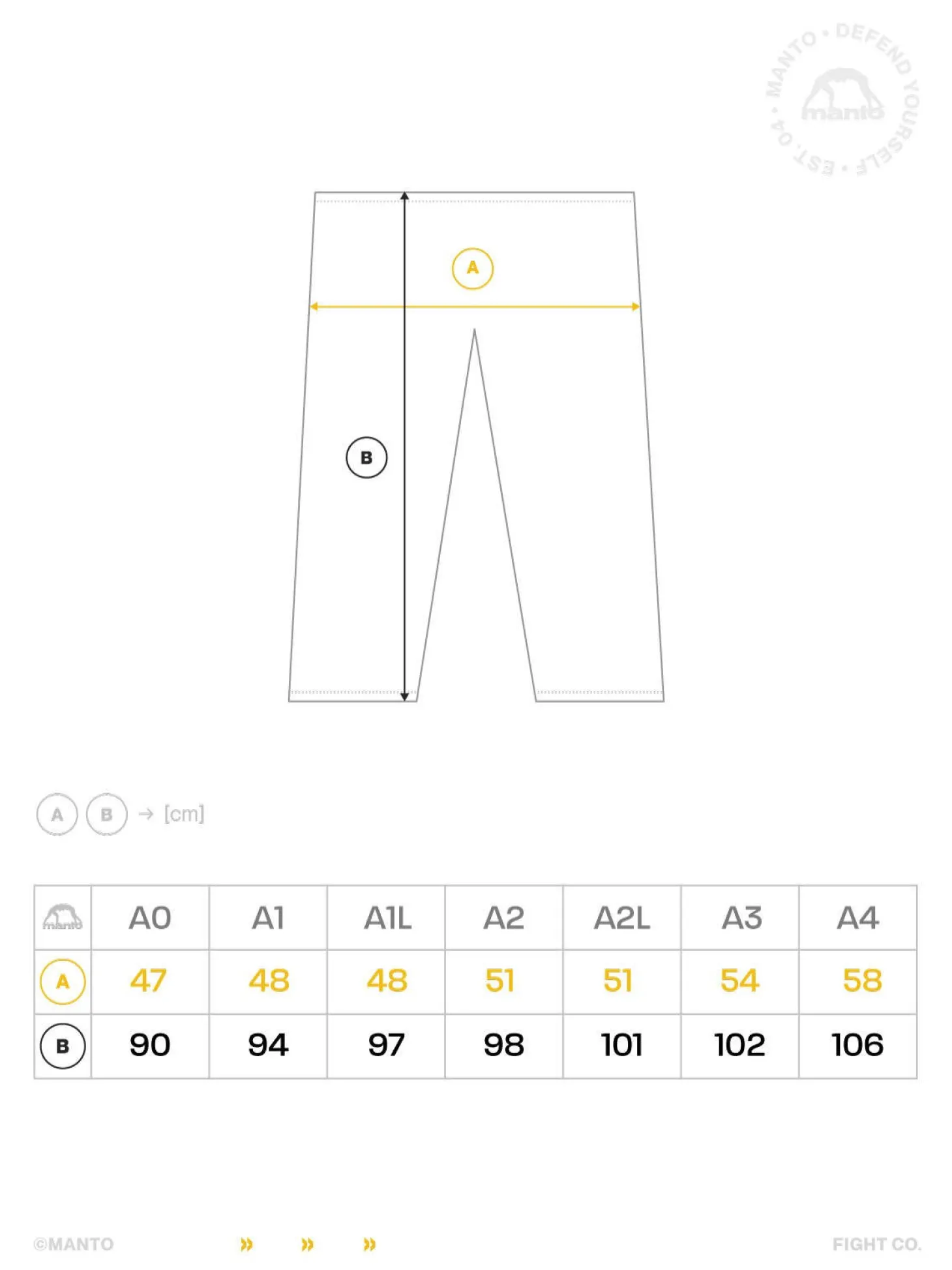
Task: Click the yellow waist-width measurement arrow line
Action: pos(475,306)
